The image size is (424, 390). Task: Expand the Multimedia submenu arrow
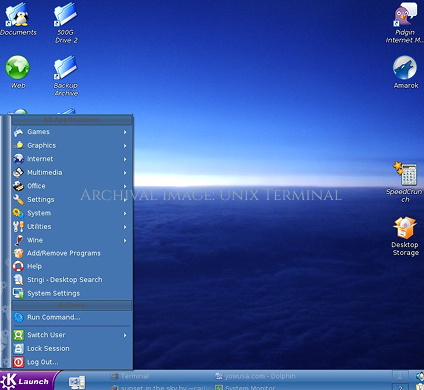pos(125,173)
